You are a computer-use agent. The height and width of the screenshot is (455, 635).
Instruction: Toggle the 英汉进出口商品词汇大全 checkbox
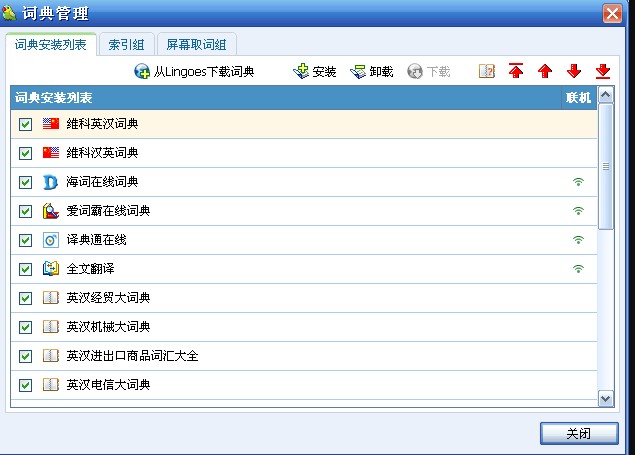click(x=26, y=356)
